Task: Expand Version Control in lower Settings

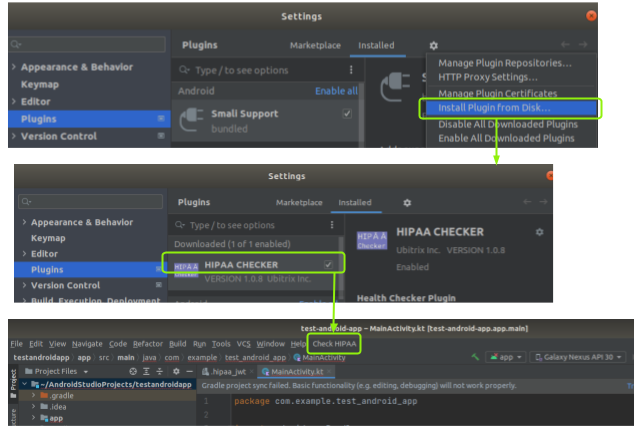Action: (x=24, y=285)
